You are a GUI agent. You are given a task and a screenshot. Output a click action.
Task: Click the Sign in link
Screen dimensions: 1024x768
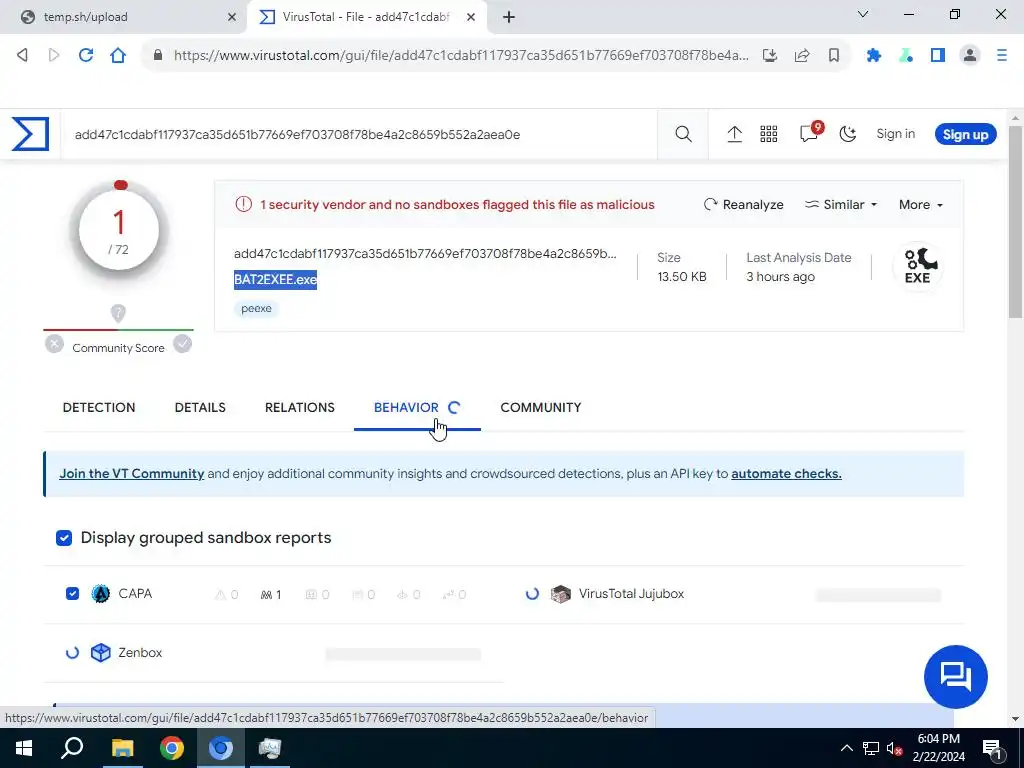point(895,134)
